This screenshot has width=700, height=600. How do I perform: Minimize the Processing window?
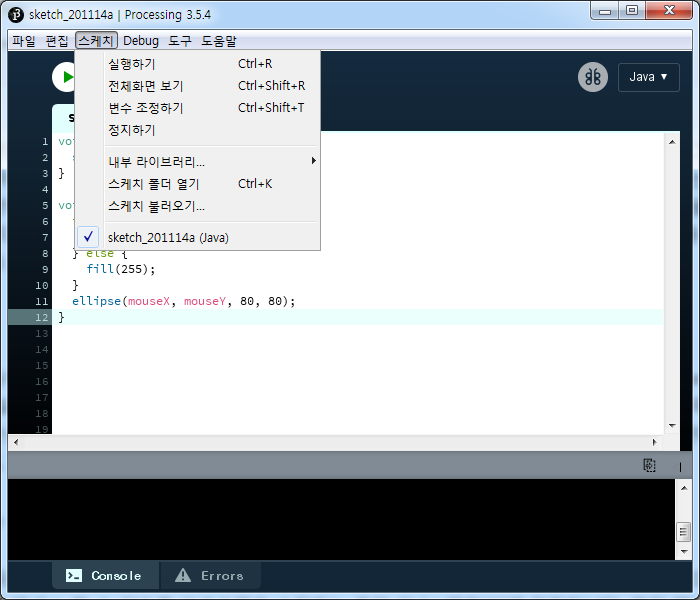click(x=604, y=11)
